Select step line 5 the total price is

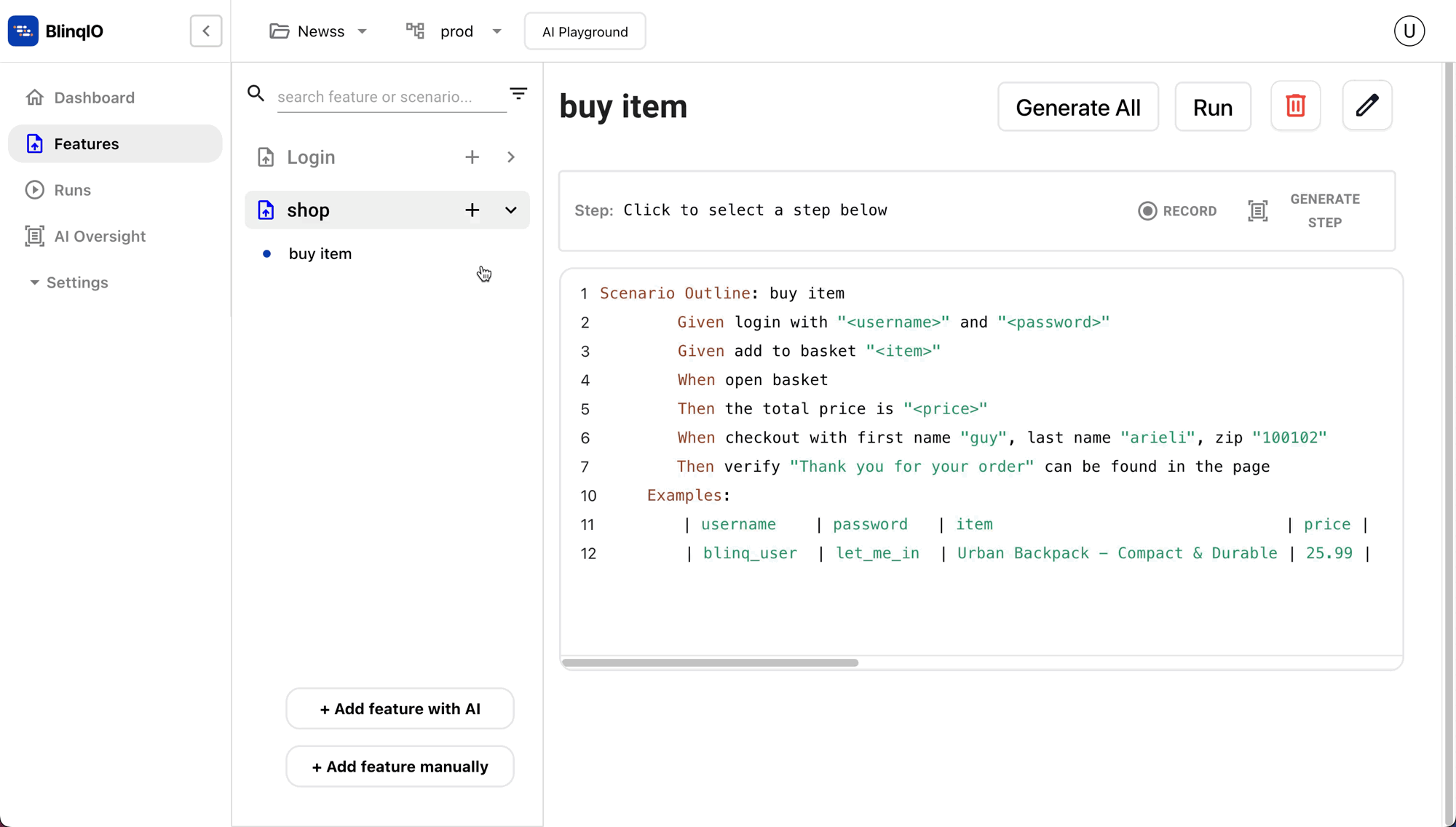click(x=832, y=409)
